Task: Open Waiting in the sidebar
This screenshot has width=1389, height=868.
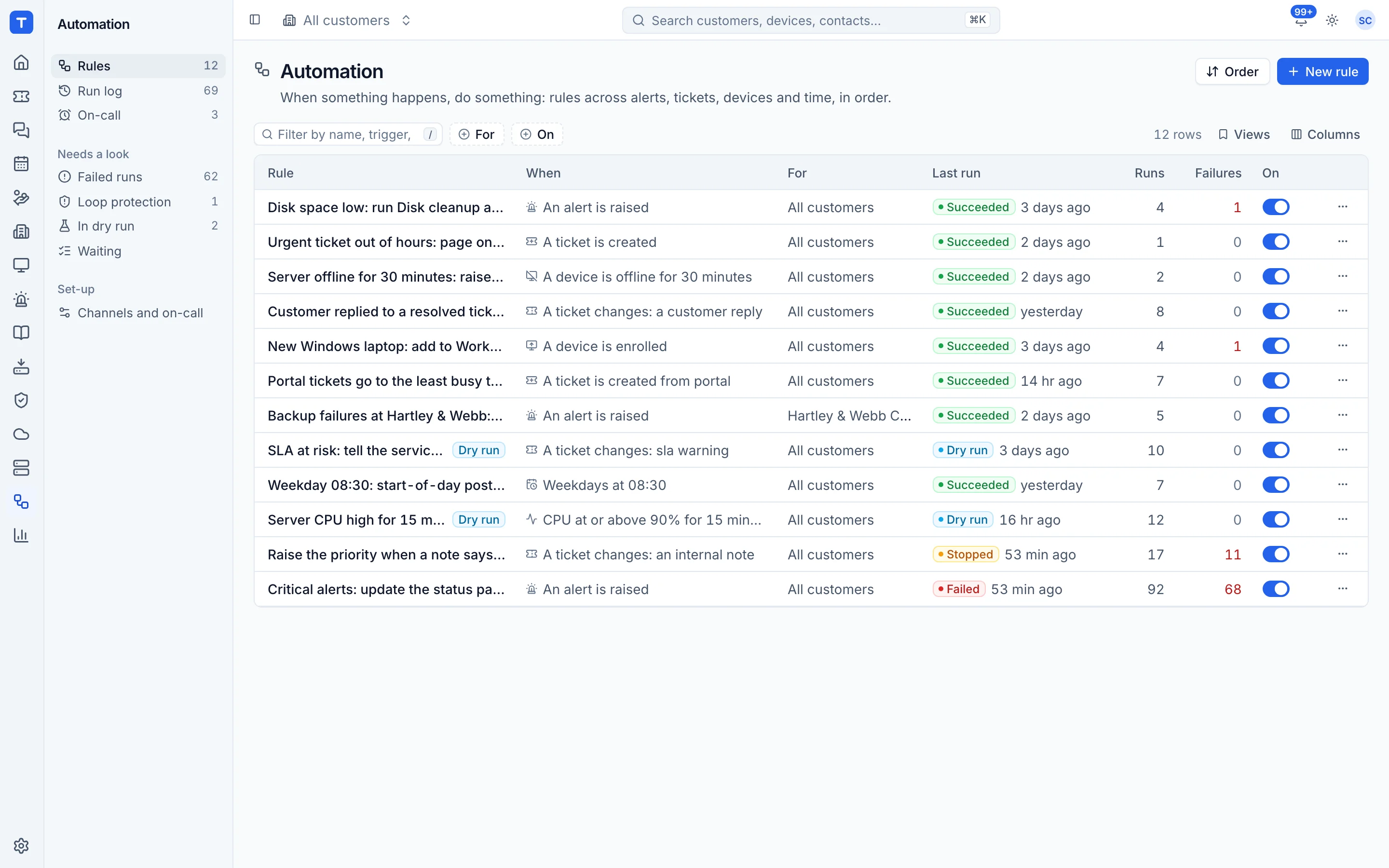Action: 138,251
